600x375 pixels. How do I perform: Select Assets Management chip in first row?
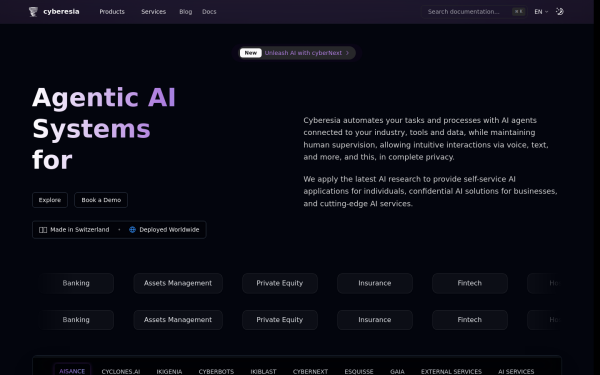[178, 283]
